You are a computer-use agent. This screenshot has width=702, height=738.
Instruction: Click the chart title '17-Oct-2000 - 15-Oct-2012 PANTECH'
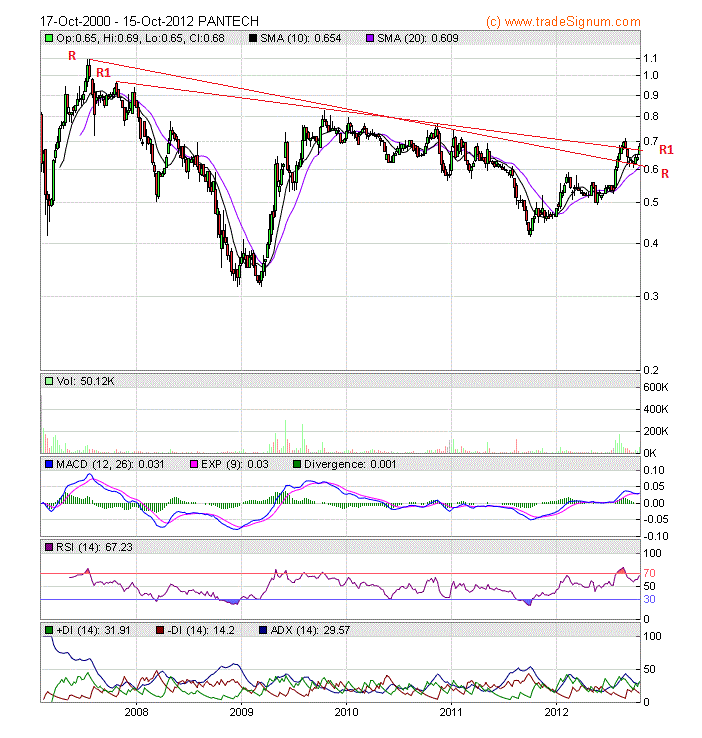coord(150,22)
